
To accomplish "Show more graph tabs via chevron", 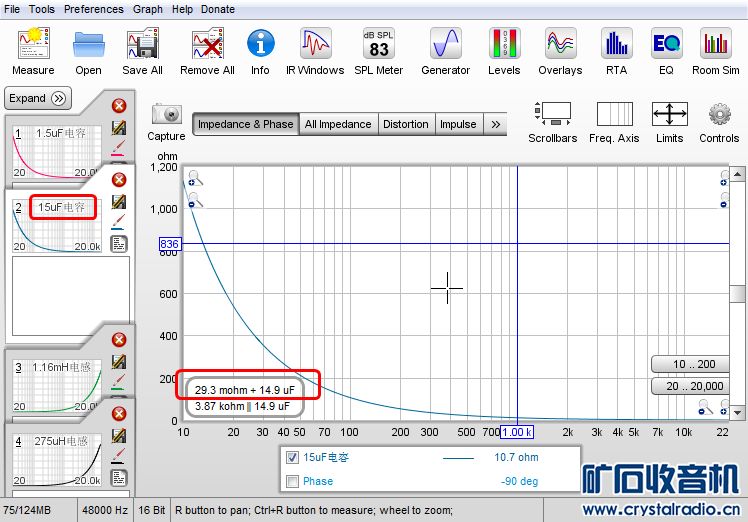I will tap(496, 124).
